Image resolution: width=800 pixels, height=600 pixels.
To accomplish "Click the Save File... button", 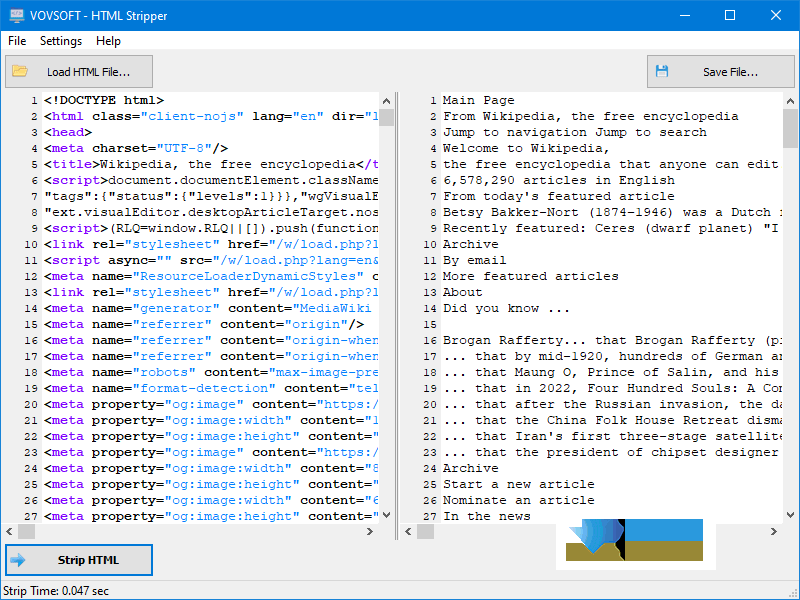I will pyautogui.click(x=720, y=71).
